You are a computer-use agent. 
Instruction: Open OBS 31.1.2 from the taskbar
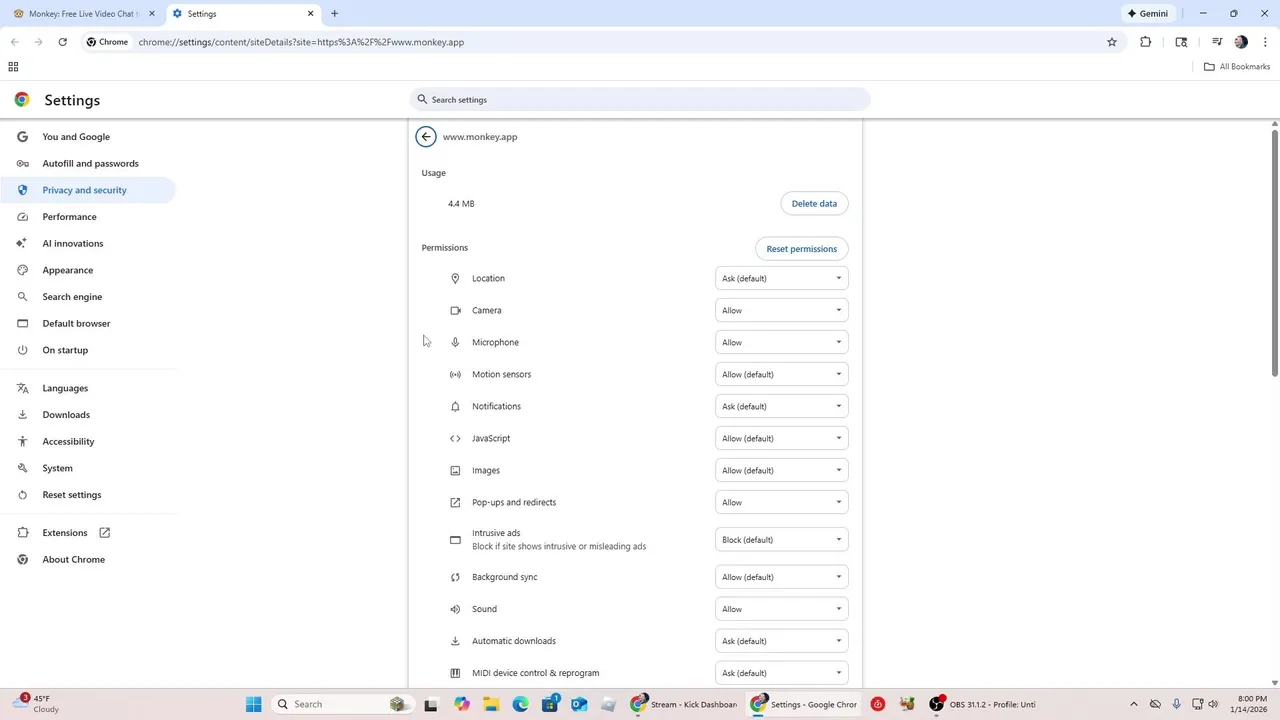(x=983, y=704)
